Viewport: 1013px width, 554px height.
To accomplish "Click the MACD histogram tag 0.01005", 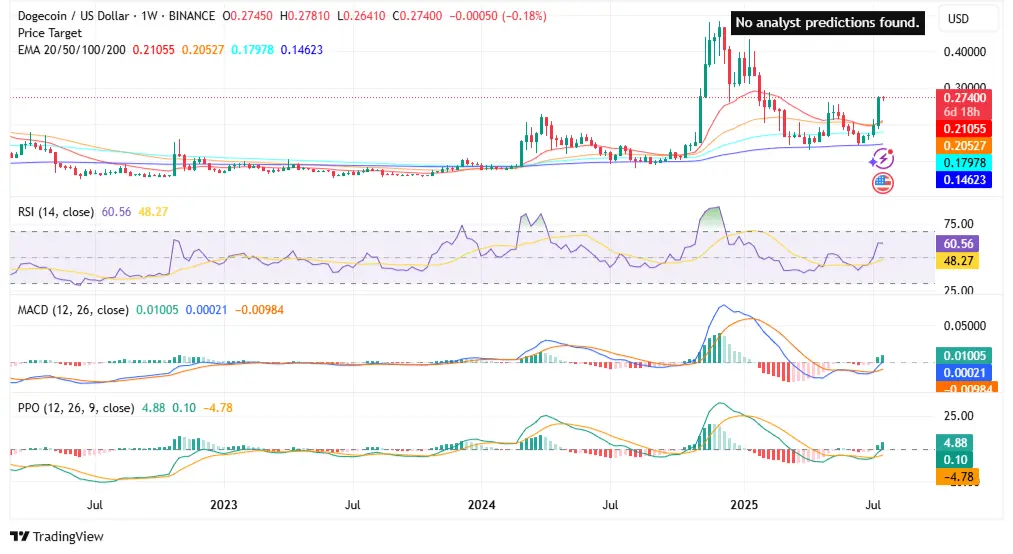I will point(964,356).
